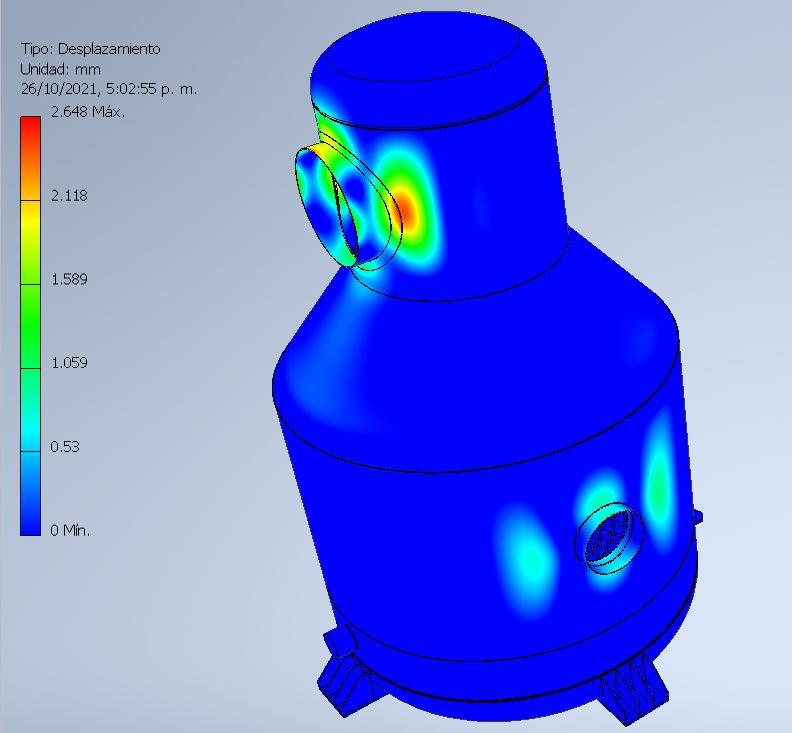The image size is (792, 733).
Task: Click the 'Tipo: Desplazamiento' label
Action: (90, 49)
